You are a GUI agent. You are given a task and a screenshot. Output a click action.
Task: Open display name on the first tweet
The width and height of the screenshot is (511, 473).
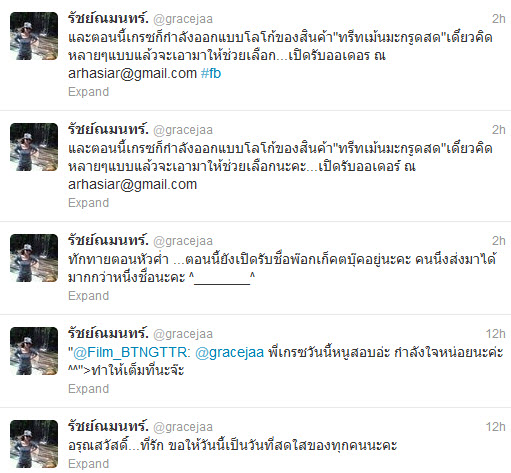tap(108, 18)
